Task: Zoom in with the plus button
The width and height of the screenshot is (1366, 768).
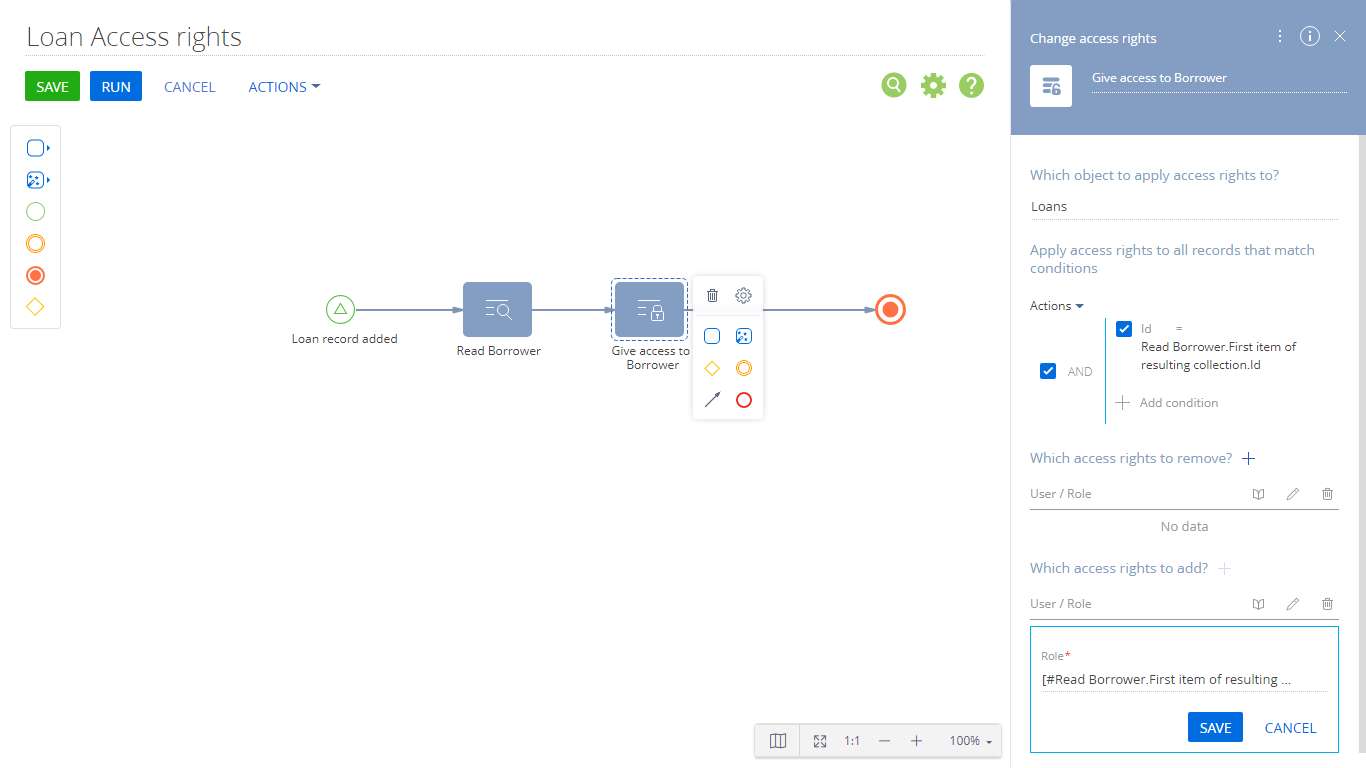Action: (x=916, y=741)
